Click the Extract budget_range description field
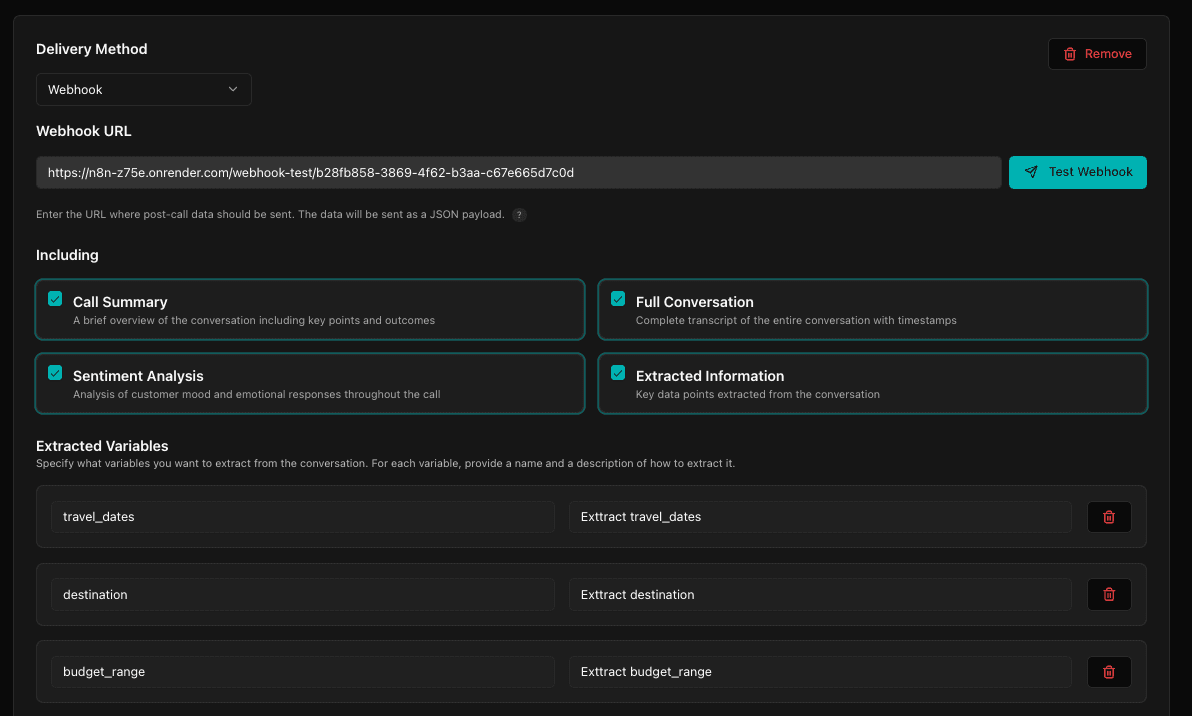This screenshot has width=1192, height=716. click(x=820, y=671)
